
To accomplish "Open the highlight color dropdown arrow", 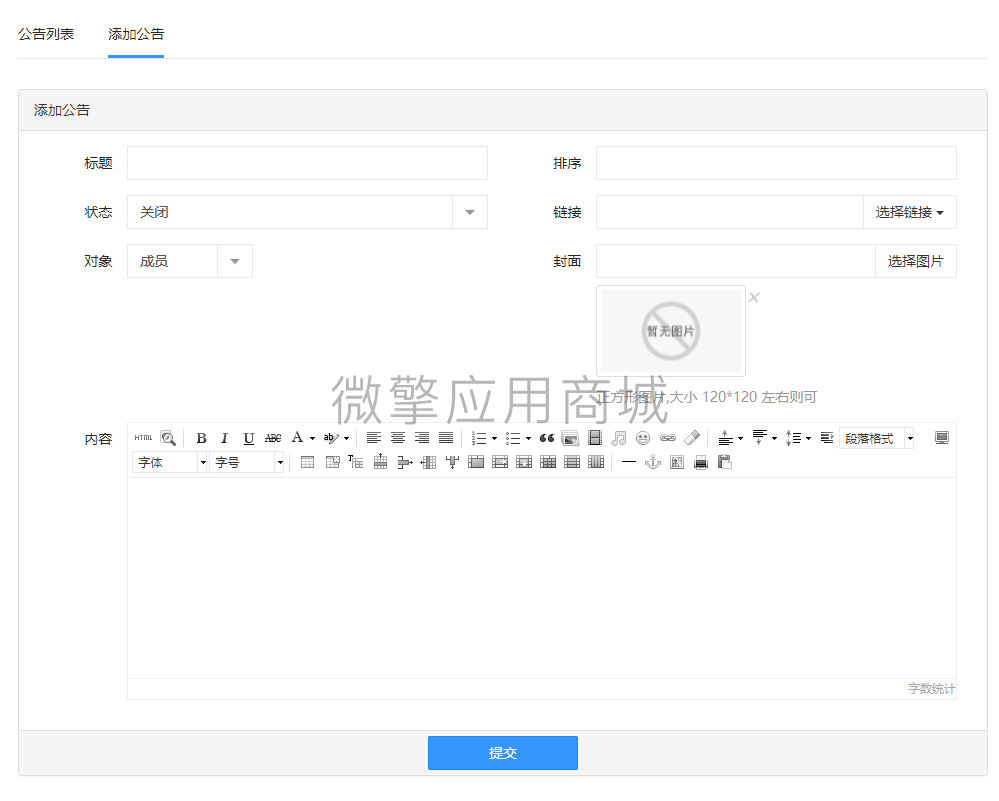I will click(347, 438).
